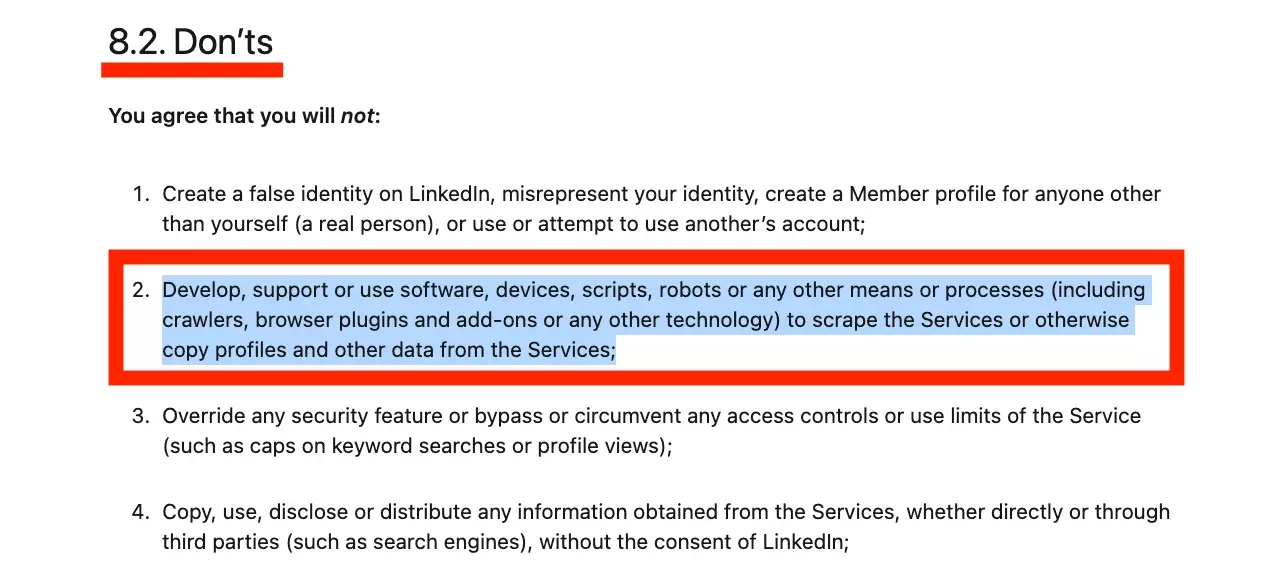
Task: Click list number 1
Action: [141, 194]
